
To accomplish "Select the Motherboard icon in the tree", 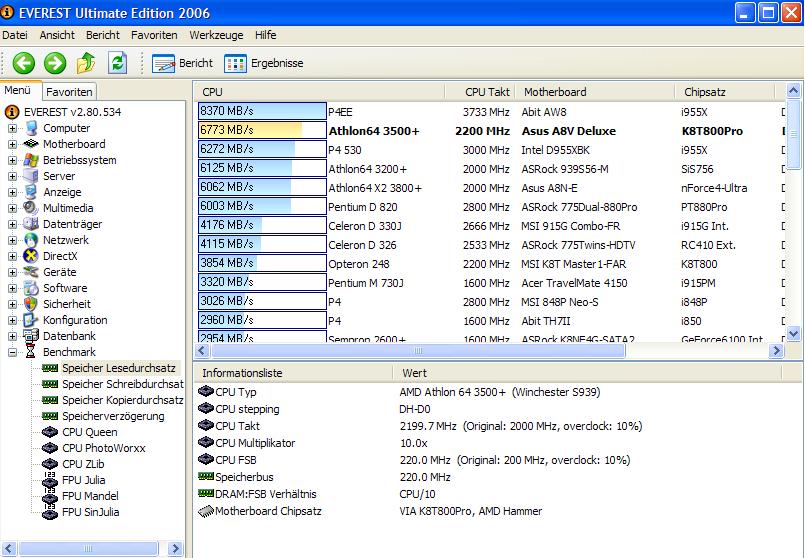I will click(x=31, y=144).
